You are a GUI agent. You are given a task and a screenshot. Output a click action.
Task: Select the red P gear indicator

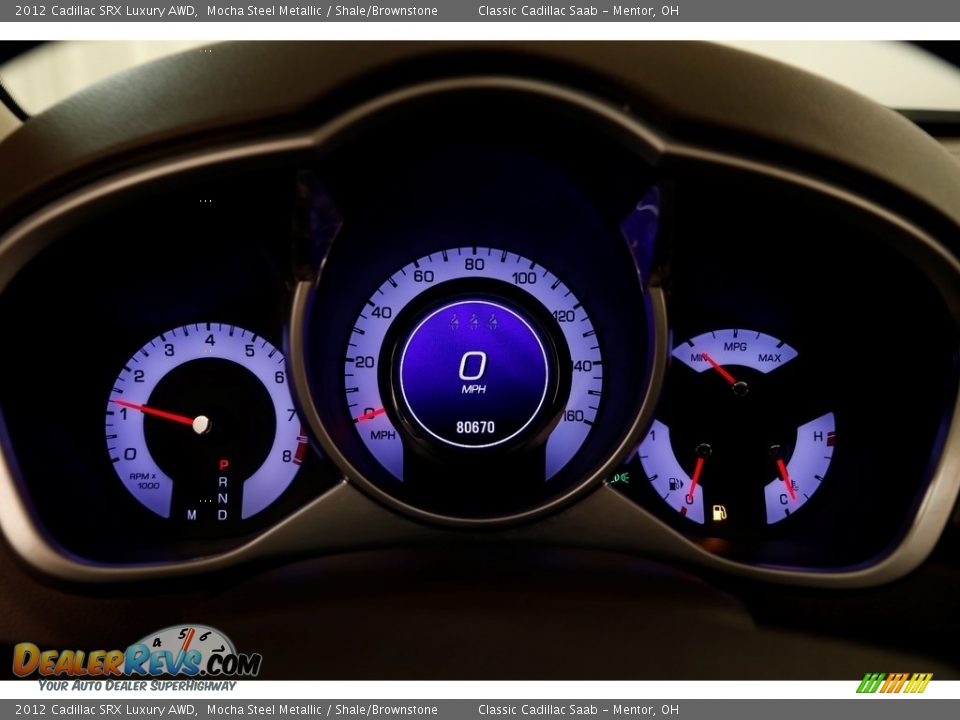coord(223,465)
